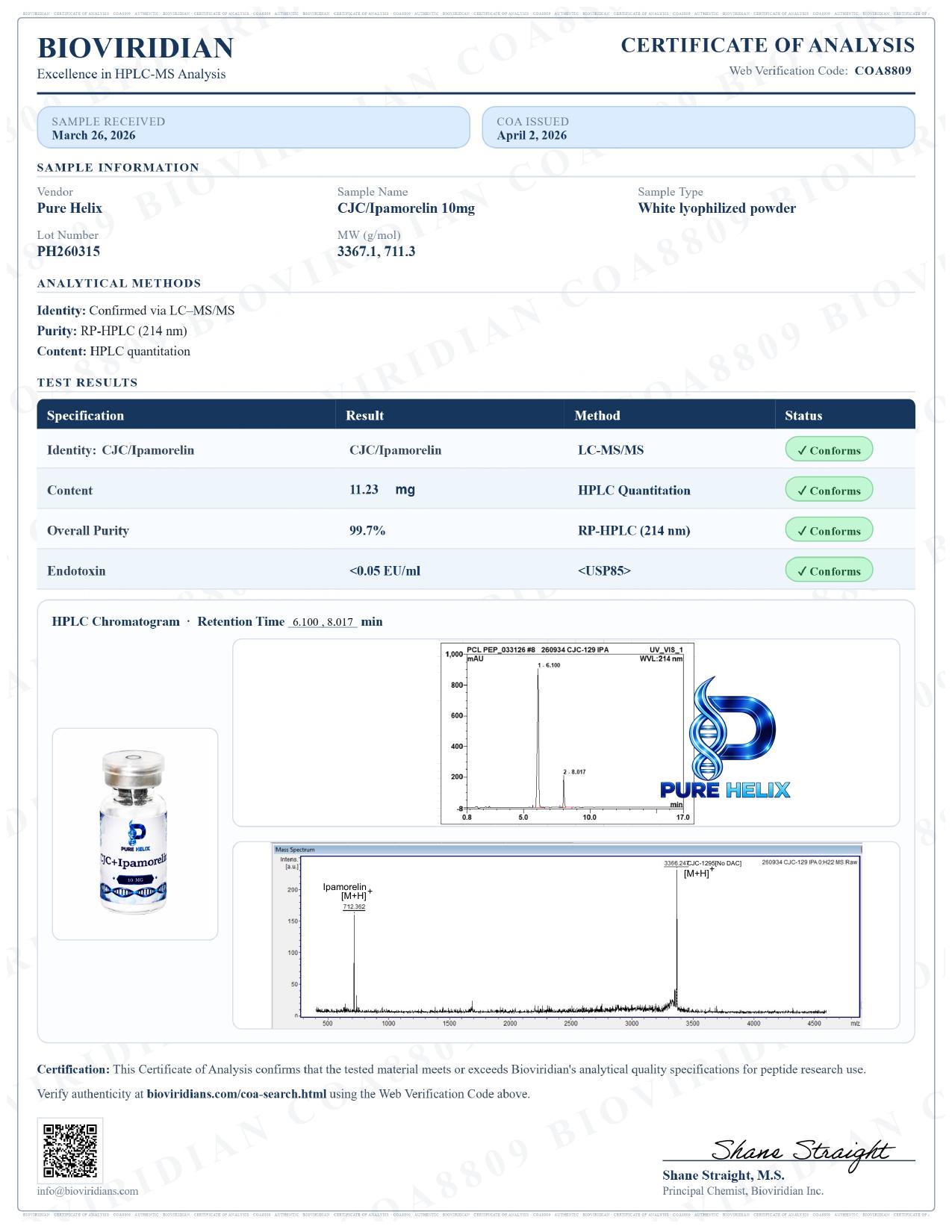Click the Sample Received date March 26, 2026
952x1232 pixels.
pos(94,135)
